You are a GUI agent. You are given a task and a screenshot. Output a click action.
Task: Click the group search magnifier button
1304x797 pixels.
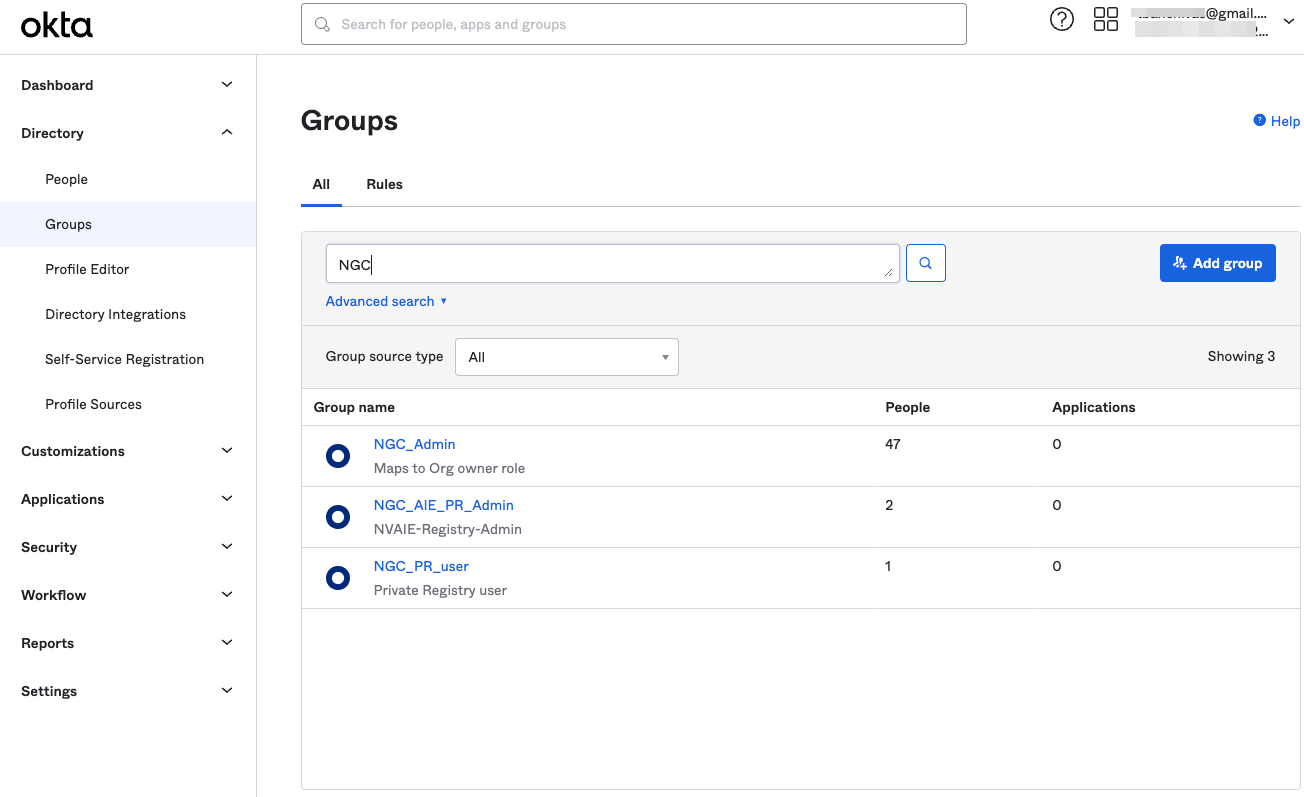(925, 263)
